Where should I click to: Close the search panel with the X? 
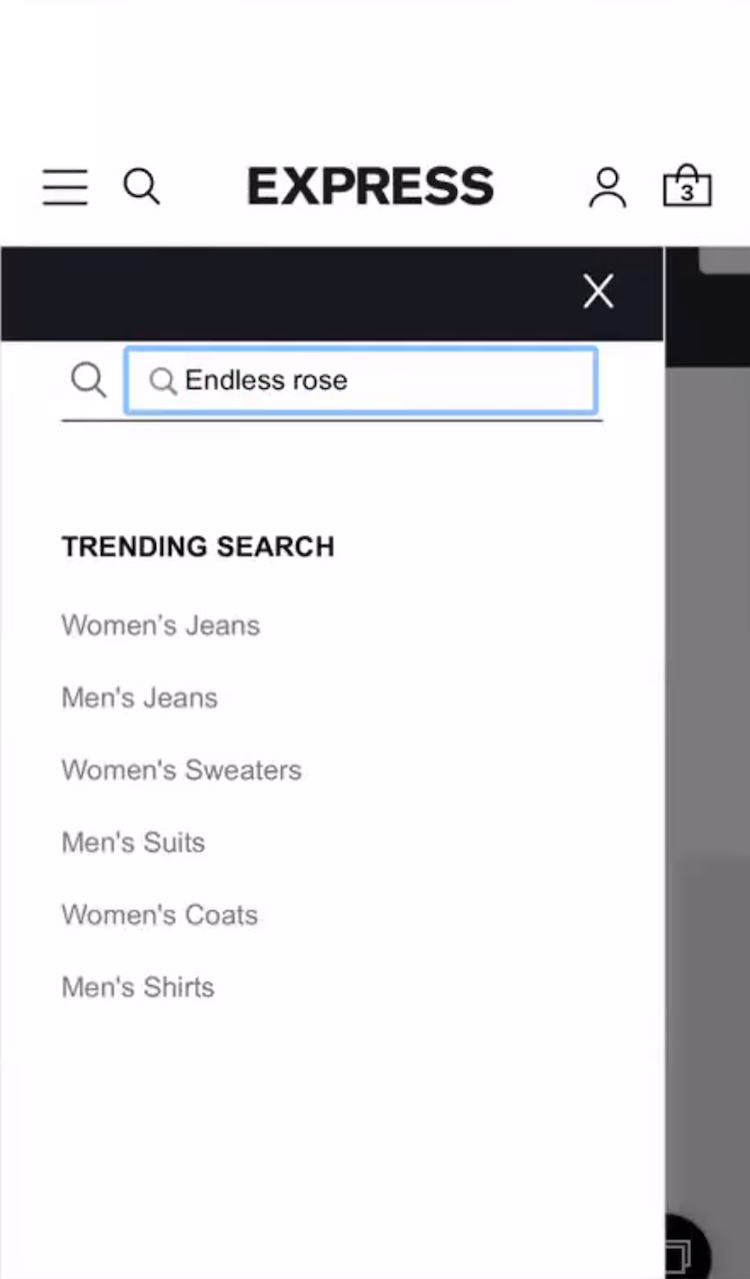click(598, 292)
